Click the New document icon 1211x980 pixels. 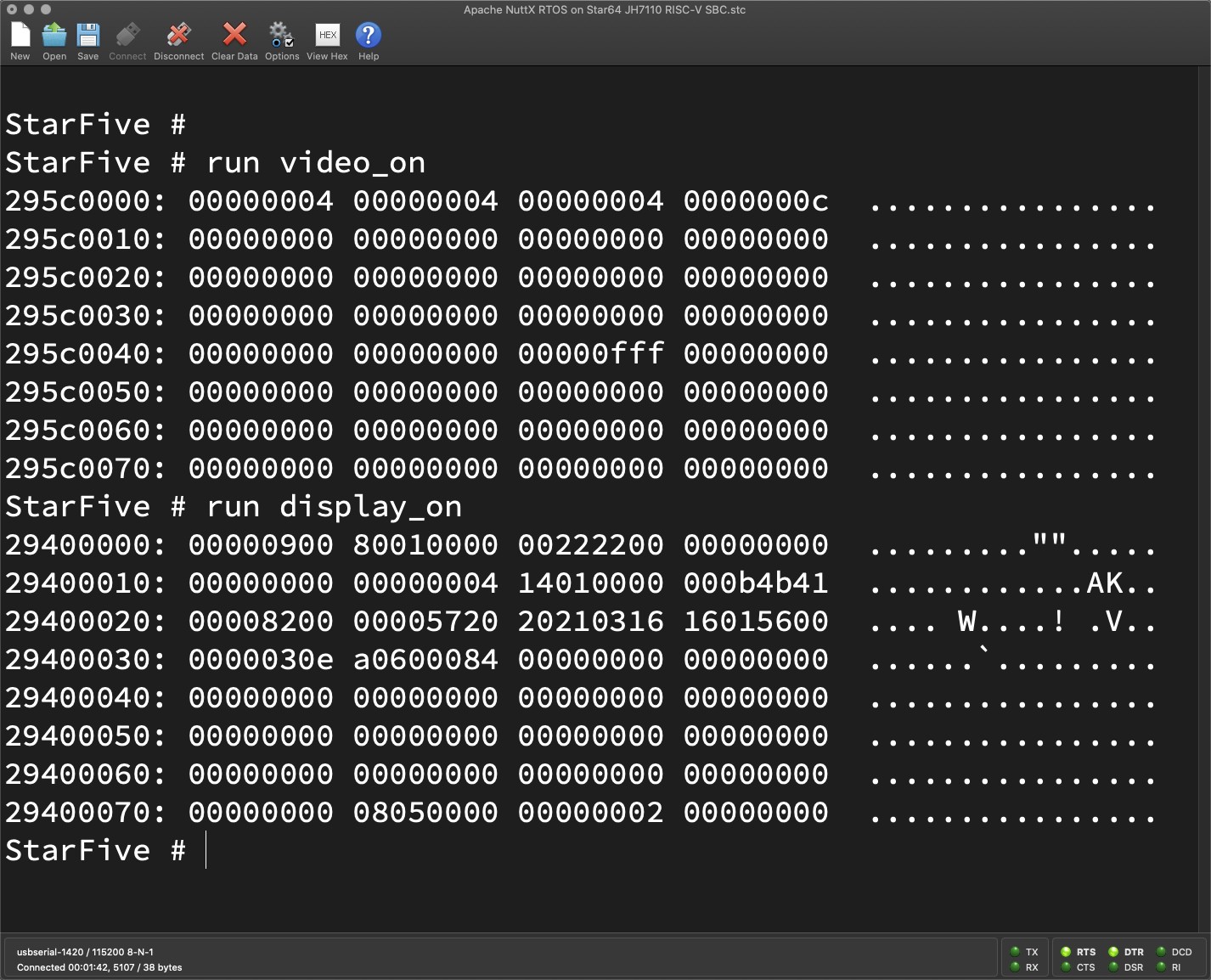[x=20, y=35]
